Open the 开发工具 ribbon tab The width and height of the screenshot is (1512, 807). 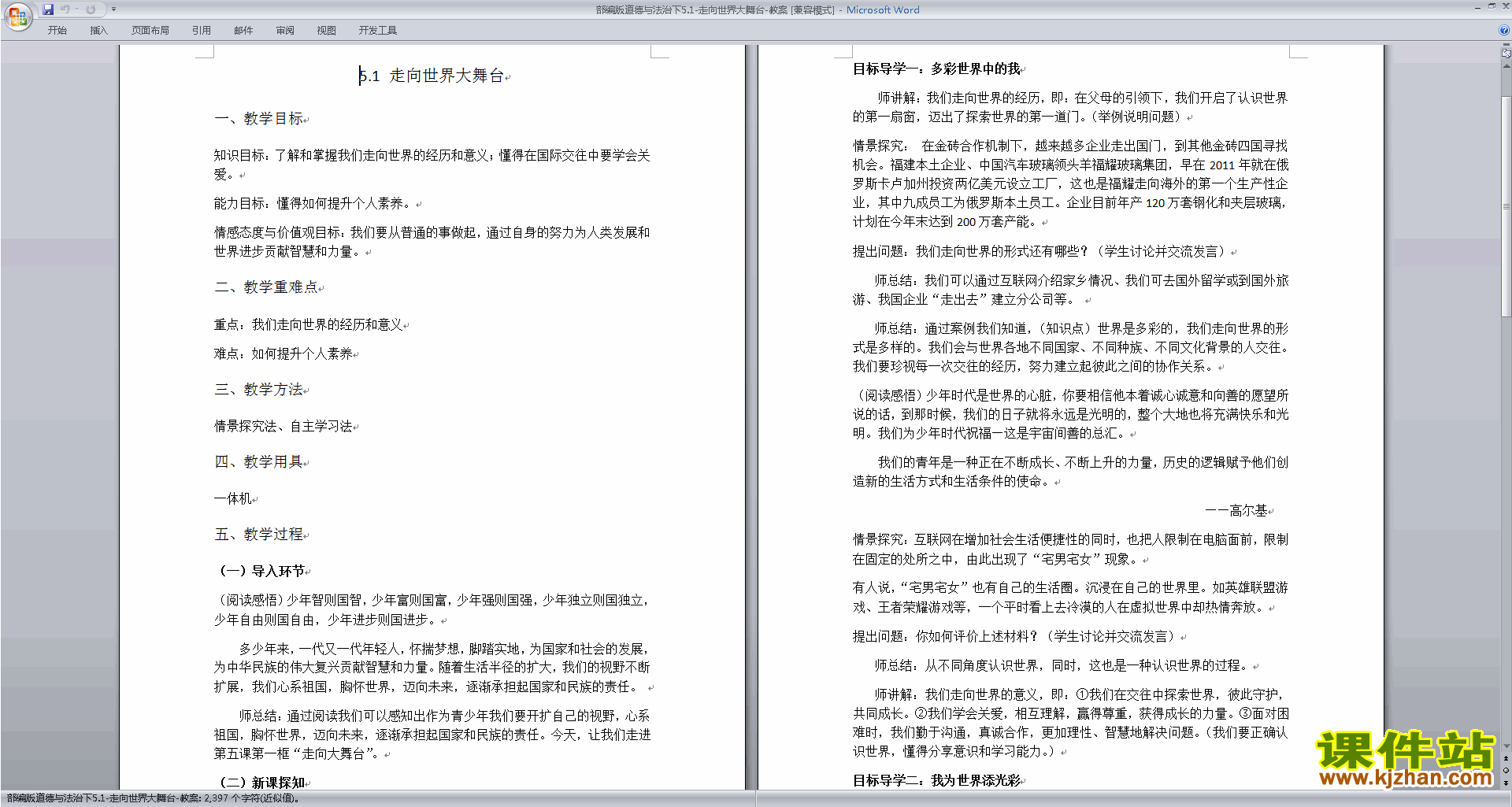[378, 31]
